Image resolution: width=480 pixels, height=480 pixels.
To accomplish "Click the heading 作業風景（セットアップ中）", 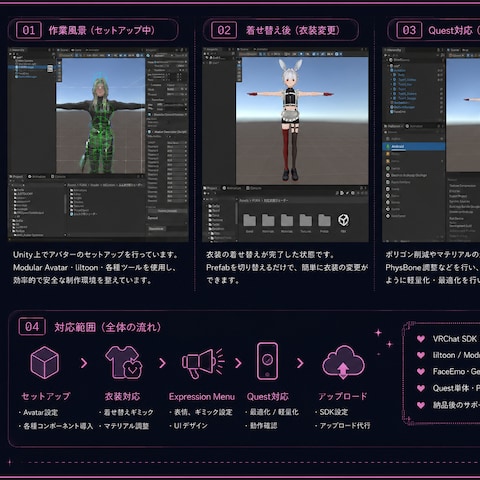I will tap(102, 31).
